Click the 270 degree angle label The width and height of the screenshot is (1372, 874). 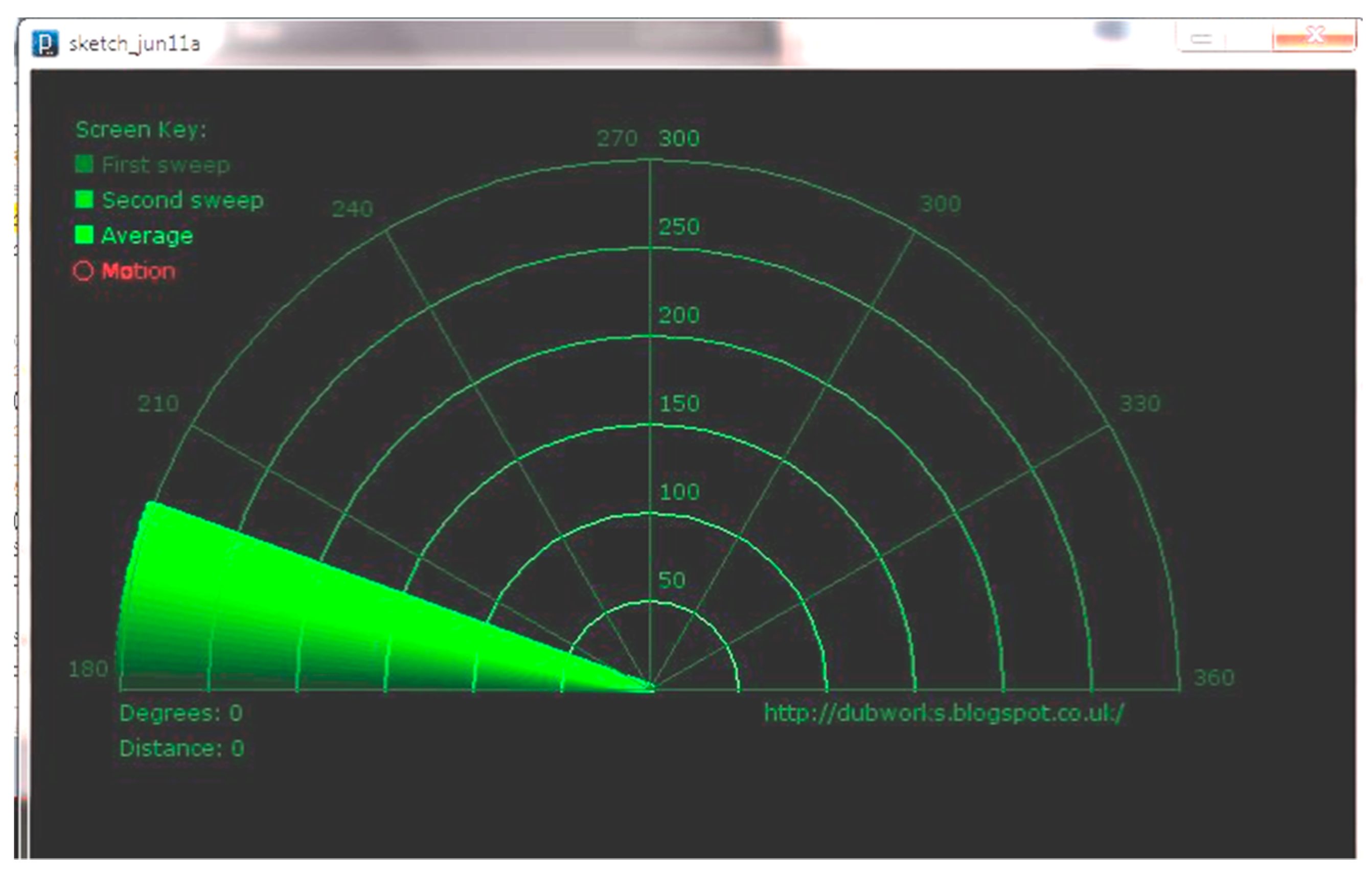point(616,139)
